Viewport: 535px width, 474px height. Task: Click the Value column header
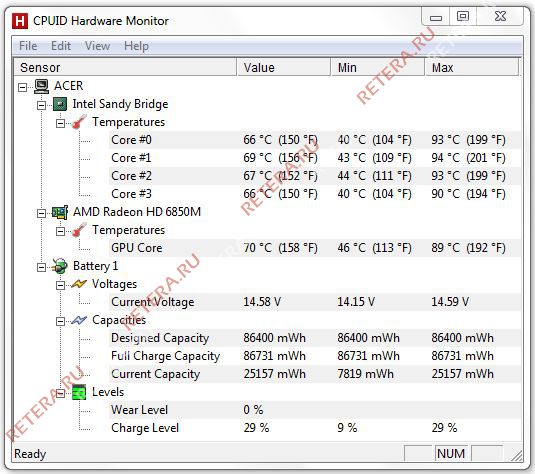click(x=284, y=68)
